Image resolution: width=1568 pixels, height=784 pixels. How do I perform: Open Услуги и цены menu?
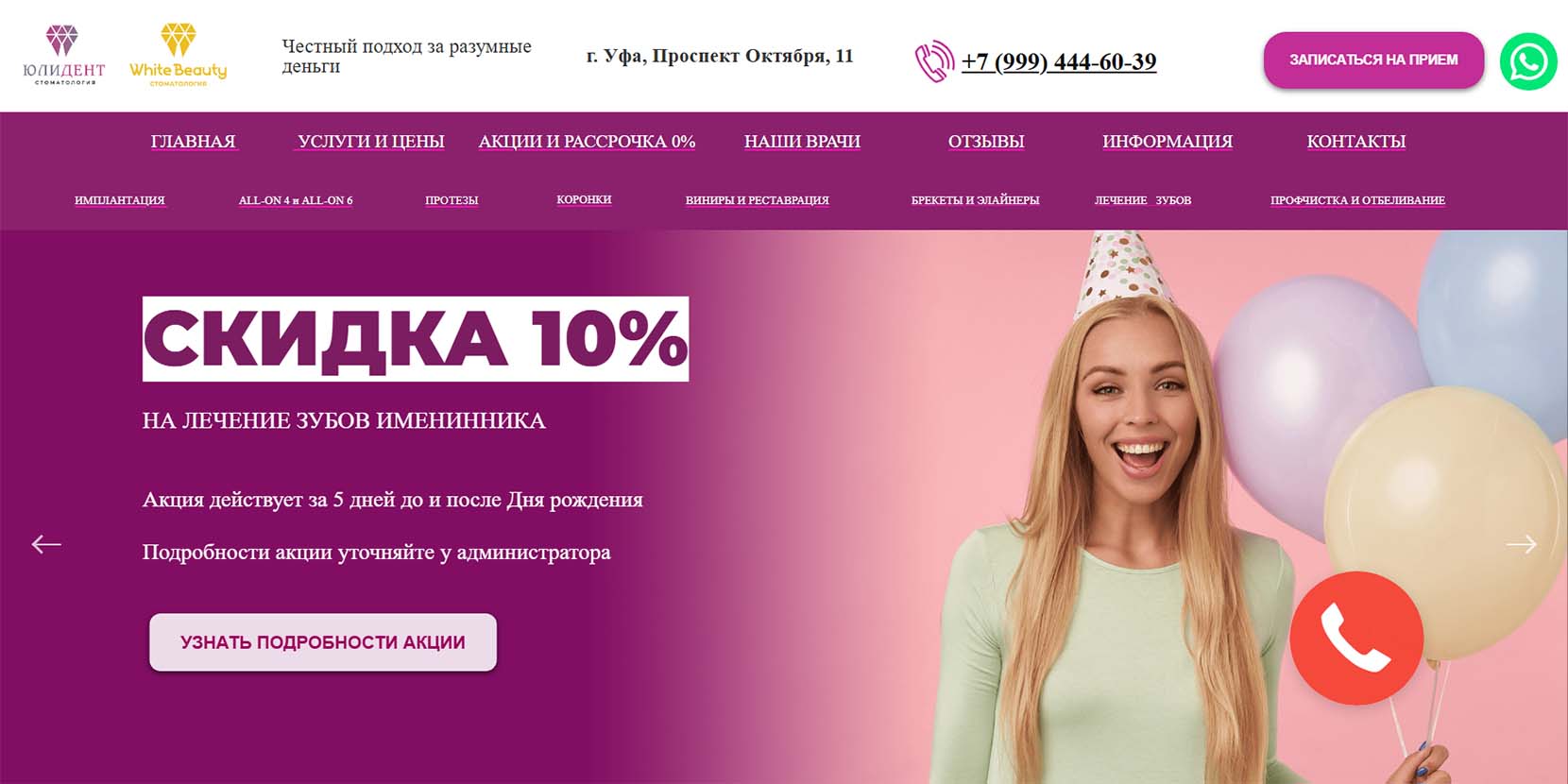(x=371, y=142)
